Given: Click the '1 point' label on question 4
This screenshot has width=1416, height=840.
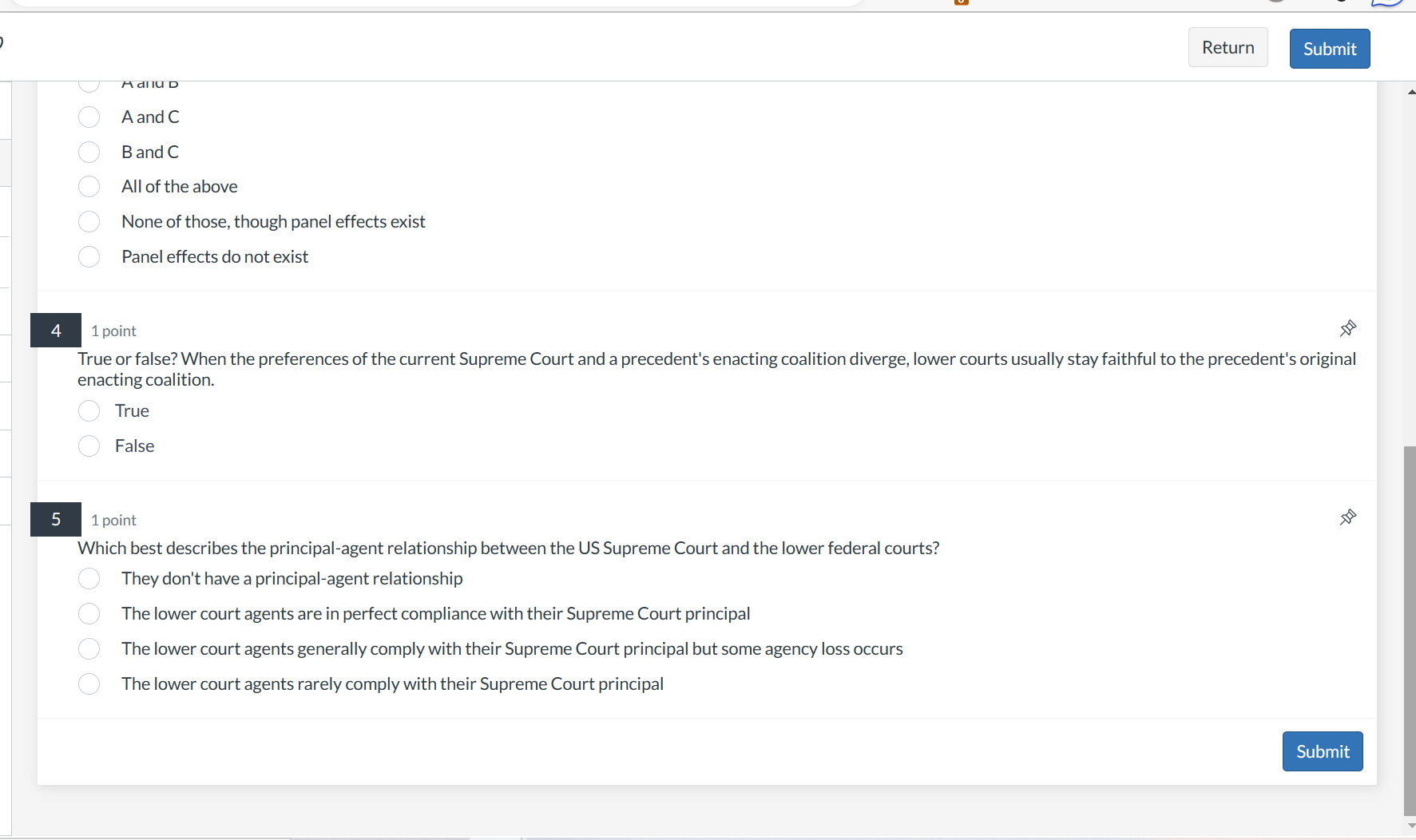Looking at the screenshot, I should point(113,331).
